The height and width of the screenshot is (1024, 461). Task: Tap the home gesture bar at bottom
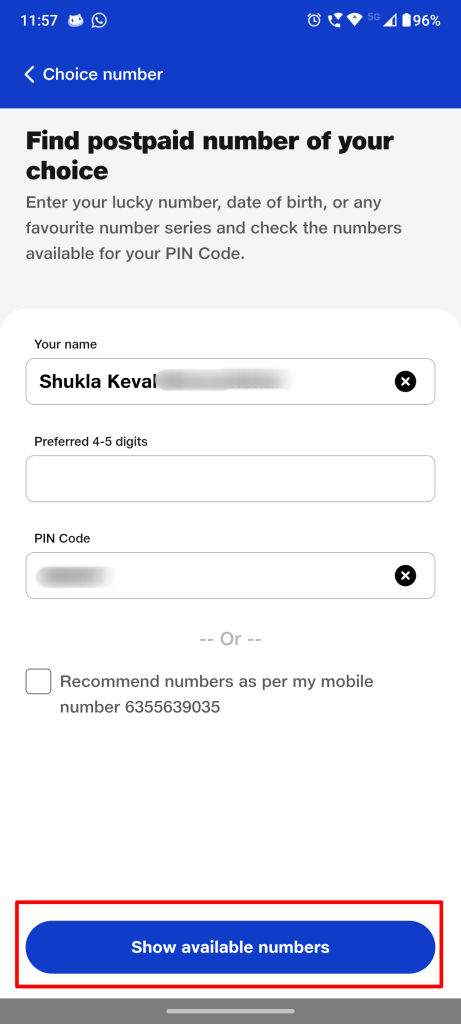pyautogui.click(x=230, y=1011)
